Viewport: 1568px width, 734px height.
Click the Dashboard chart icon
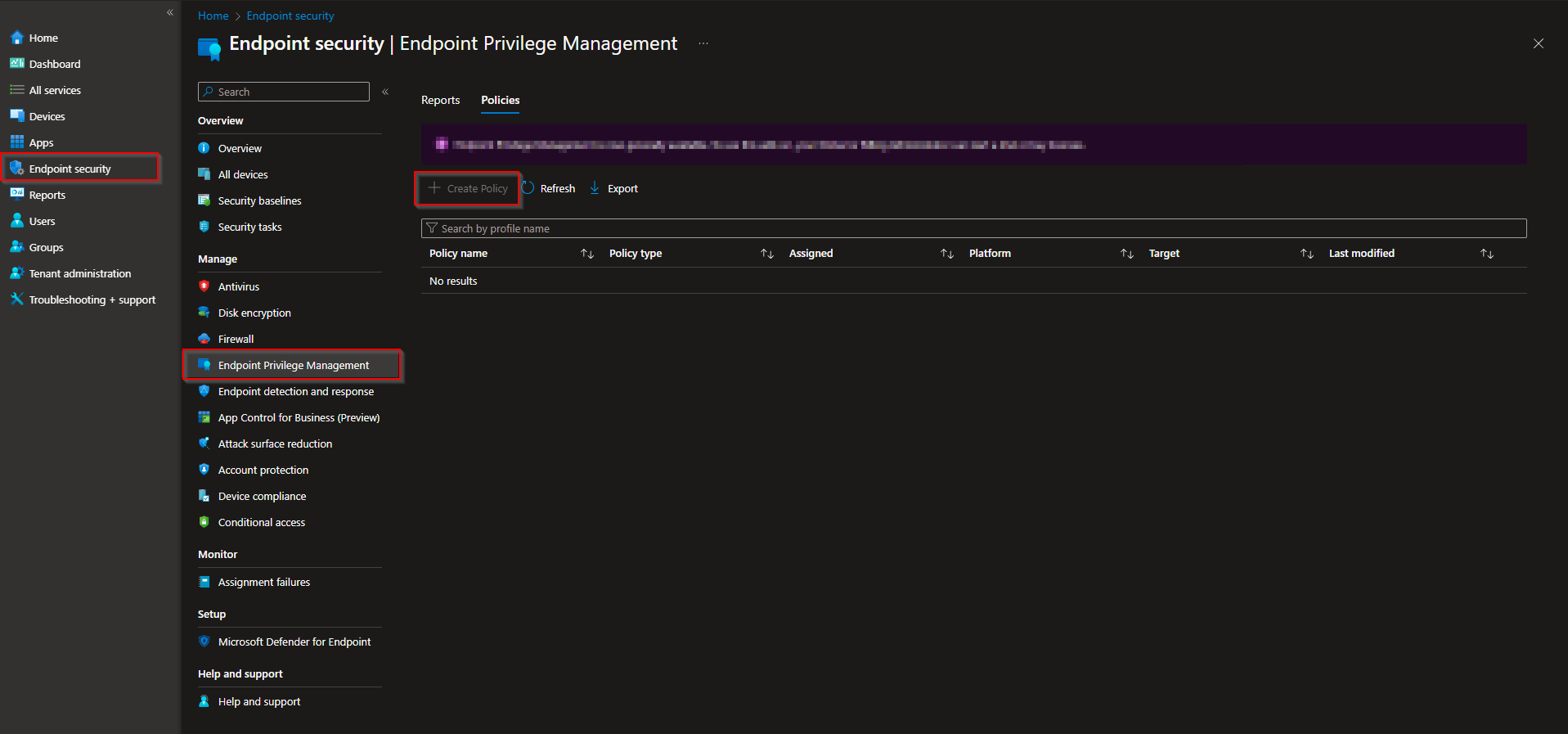pyautogui.click(x=16, y=64)
